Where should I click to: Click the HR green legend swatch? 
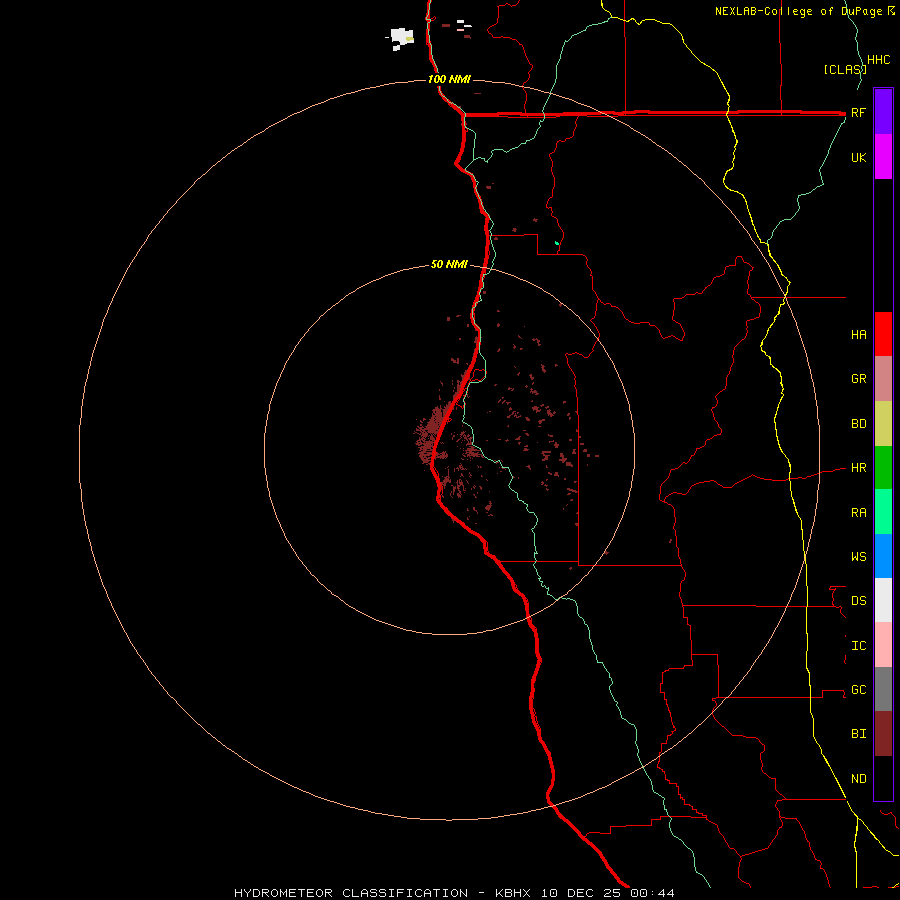883,468
